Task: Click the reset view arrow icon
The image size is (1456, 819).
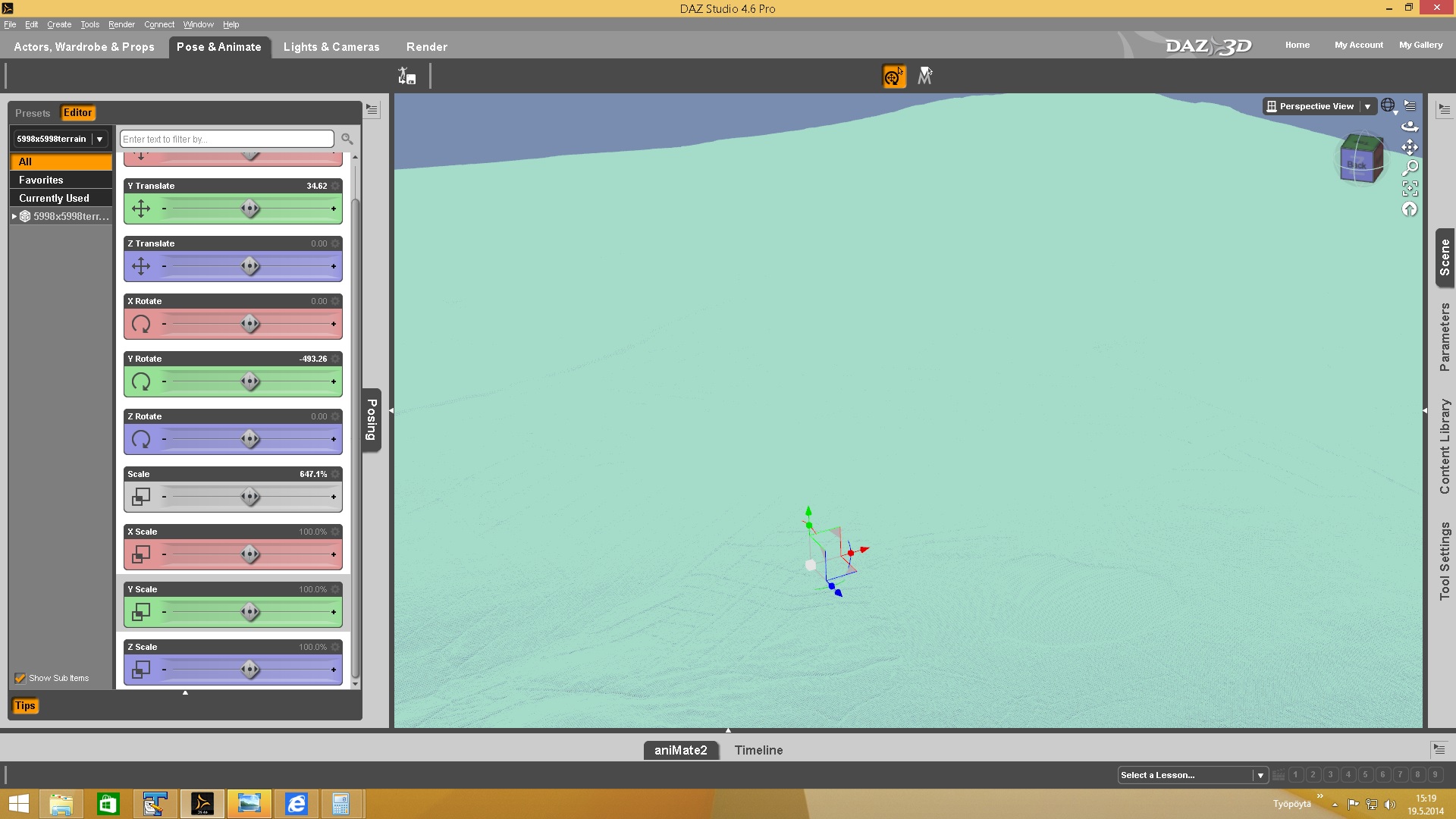Action: (x=1409, y=209)
